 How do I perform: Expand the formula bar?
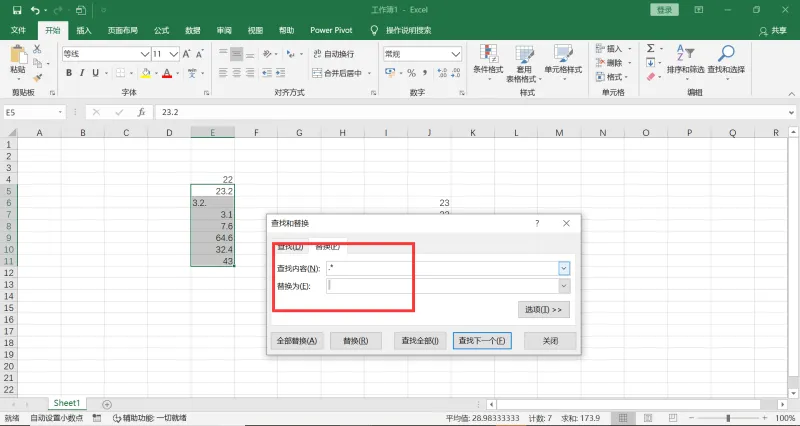tap(791, 112)
